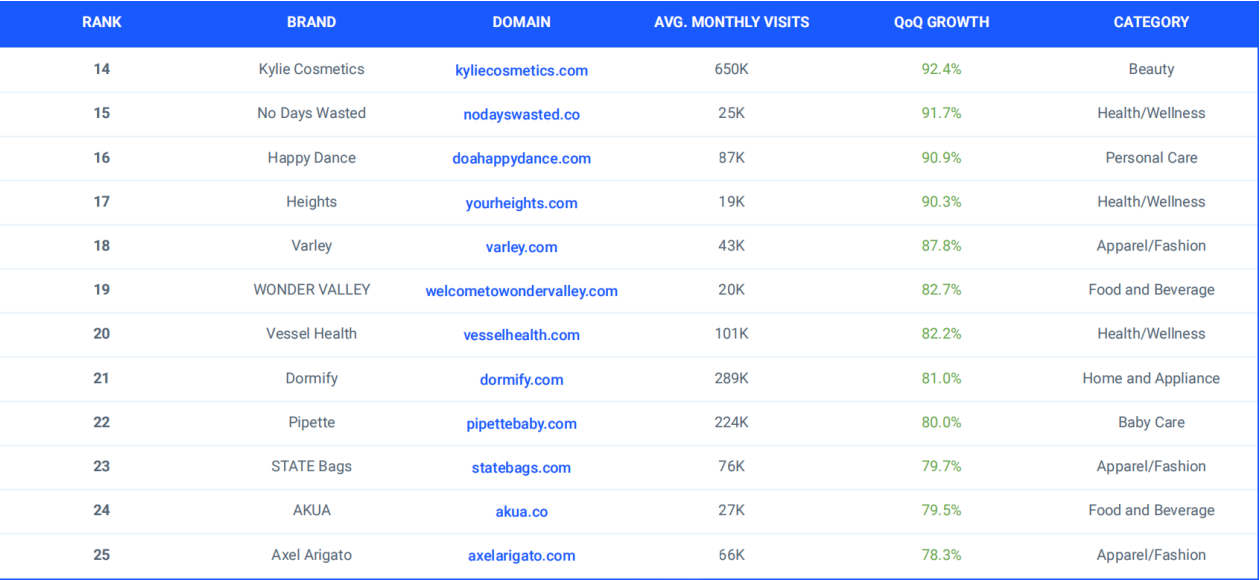
Task: Open the kyliecosmetics.com domain link
Action: 521,71
